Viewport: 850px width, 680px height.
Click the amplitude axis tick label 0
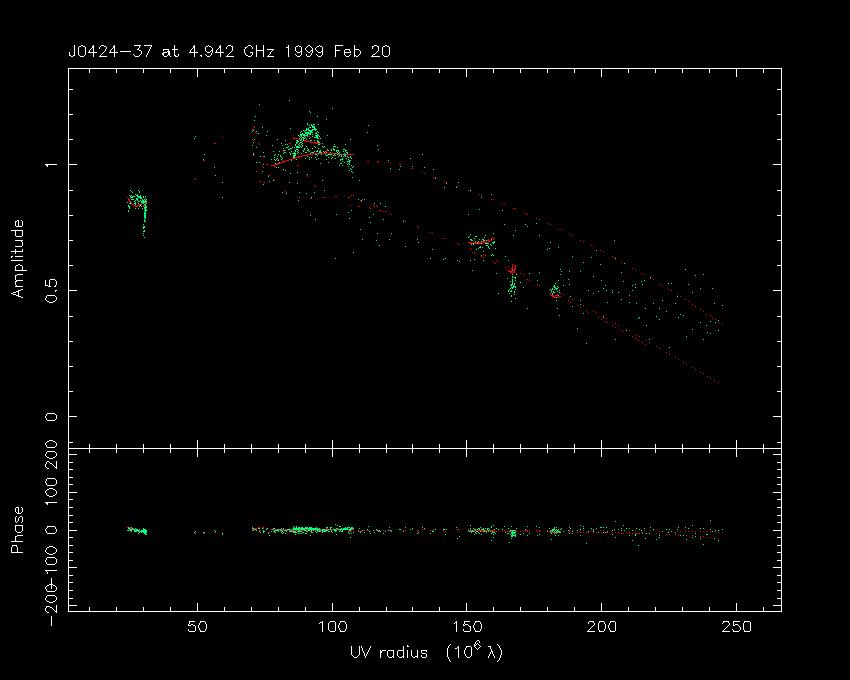click(x=48, y=417)
